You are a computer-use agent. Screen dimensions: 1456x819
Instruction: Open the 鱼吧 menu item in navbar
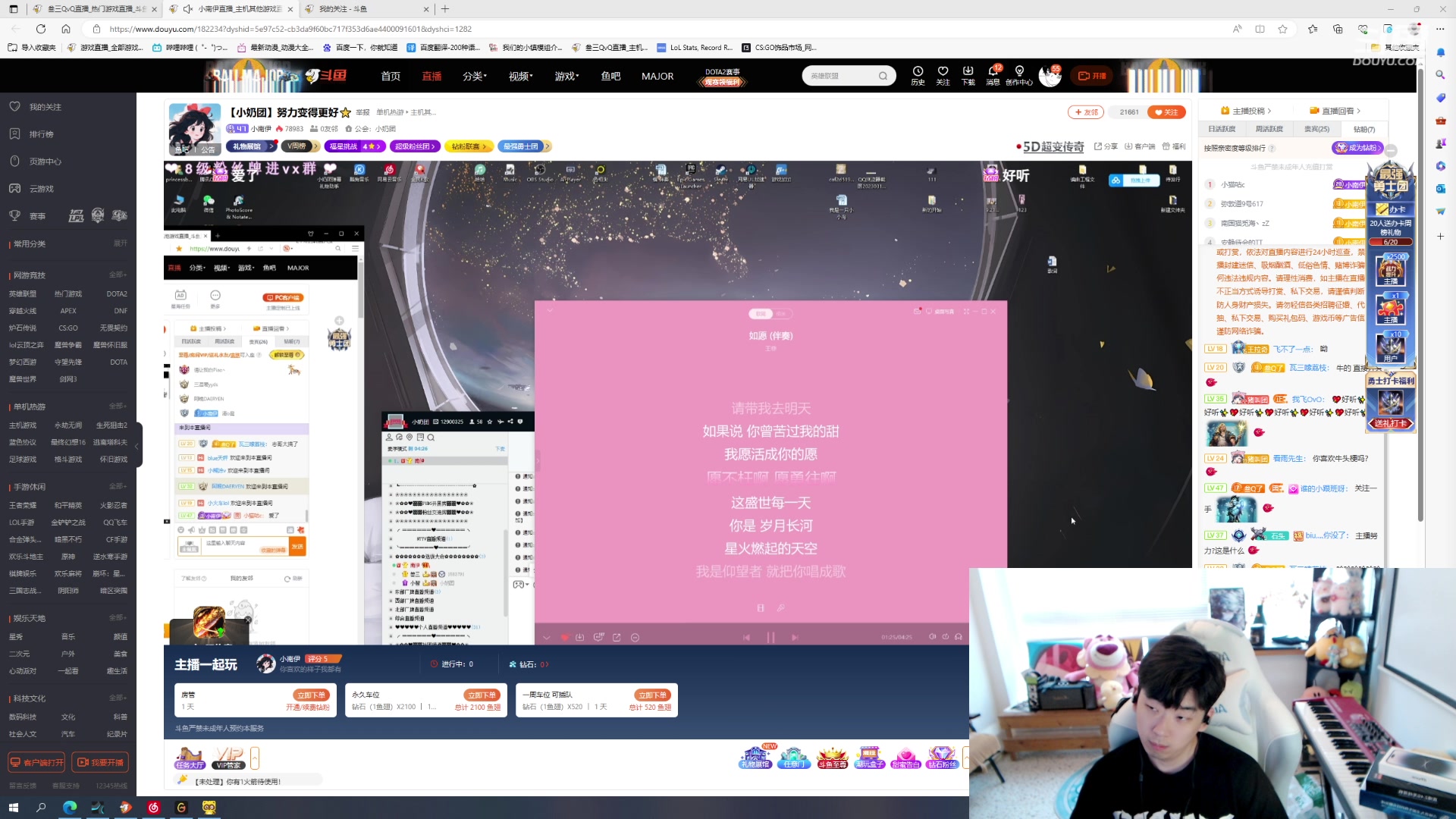pos(610,76)
